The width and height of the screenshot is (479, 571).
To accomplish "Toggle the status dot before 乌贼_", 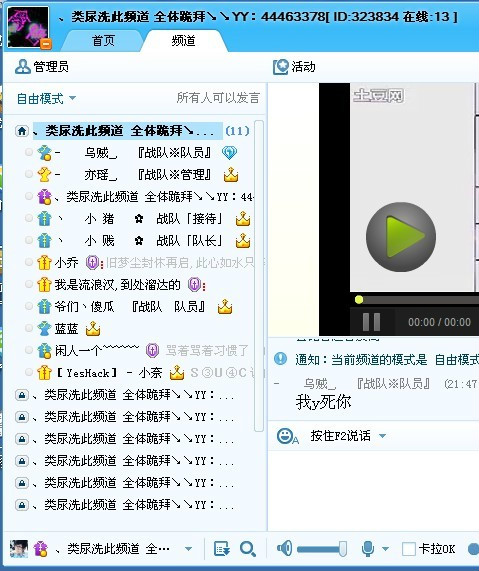I will [29, 152].
